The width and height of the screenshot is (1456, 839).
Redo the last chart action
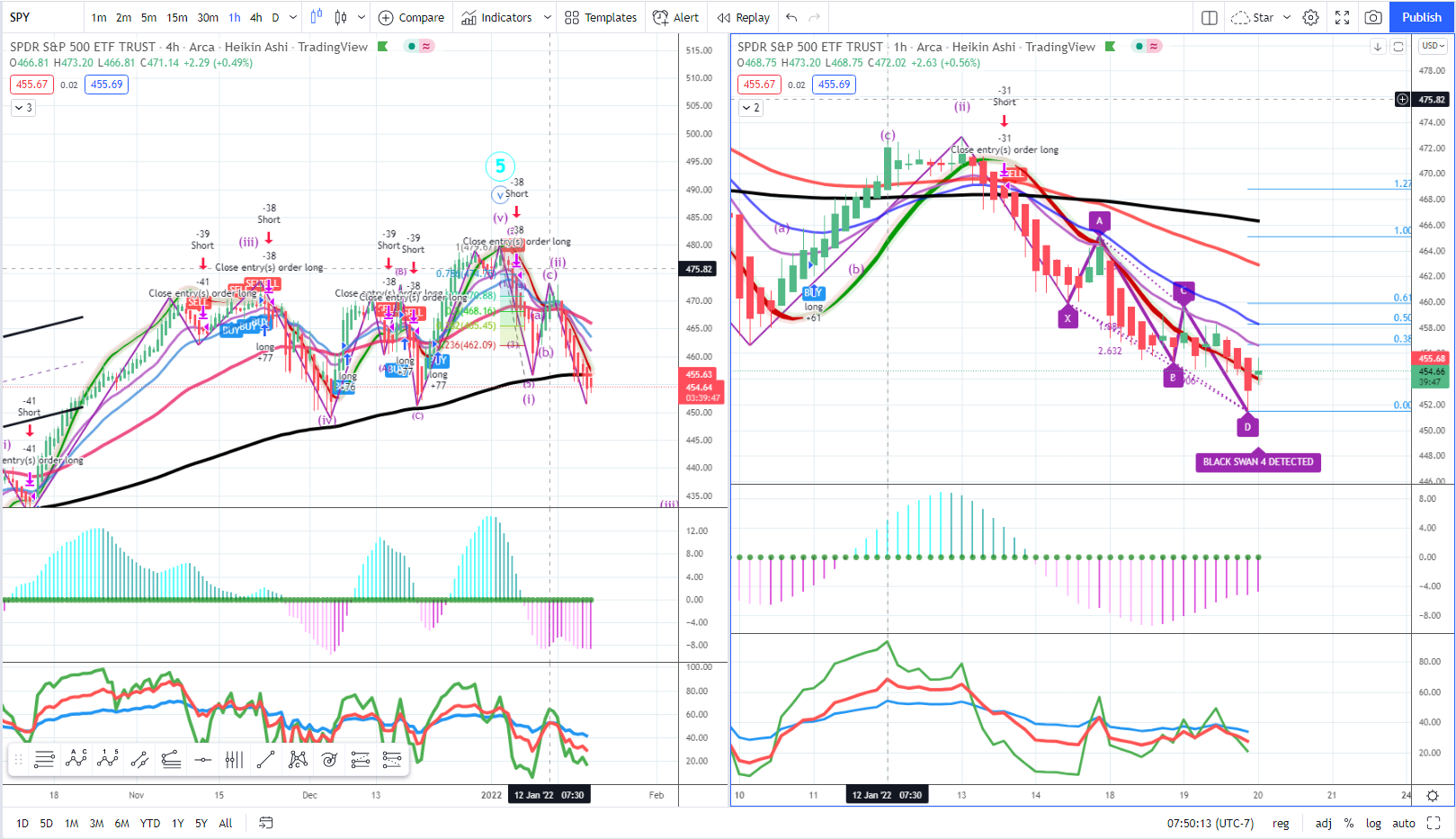tap(814, 17)
